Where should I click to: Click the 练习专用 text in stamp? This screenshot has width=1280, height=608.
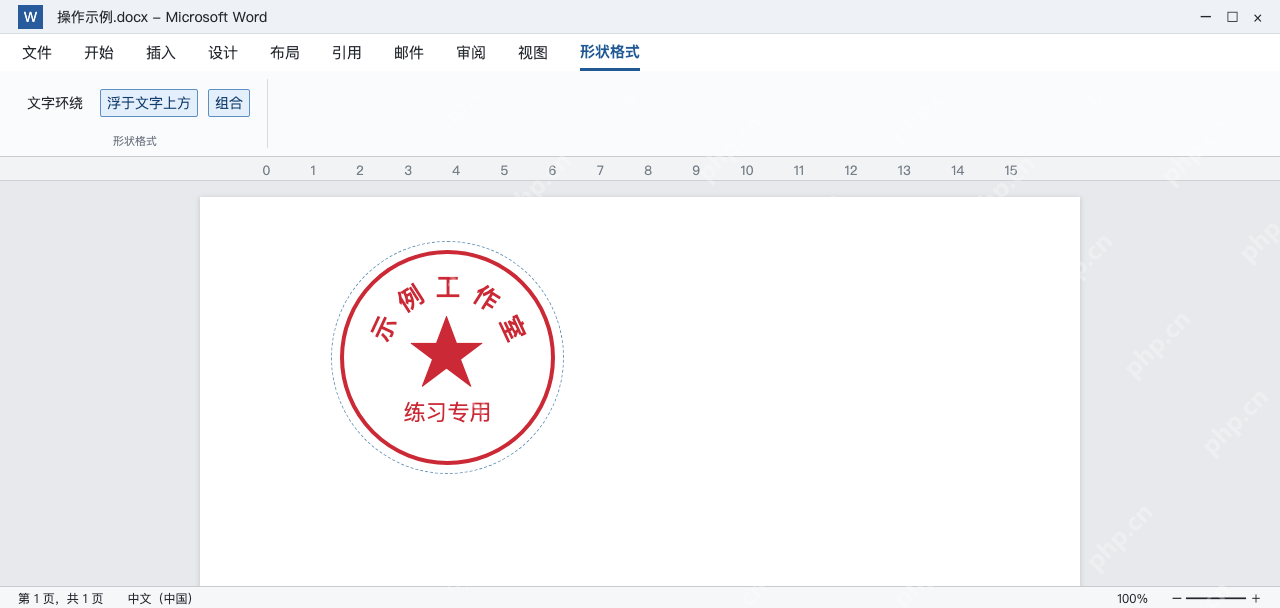(x=447, y=412)
